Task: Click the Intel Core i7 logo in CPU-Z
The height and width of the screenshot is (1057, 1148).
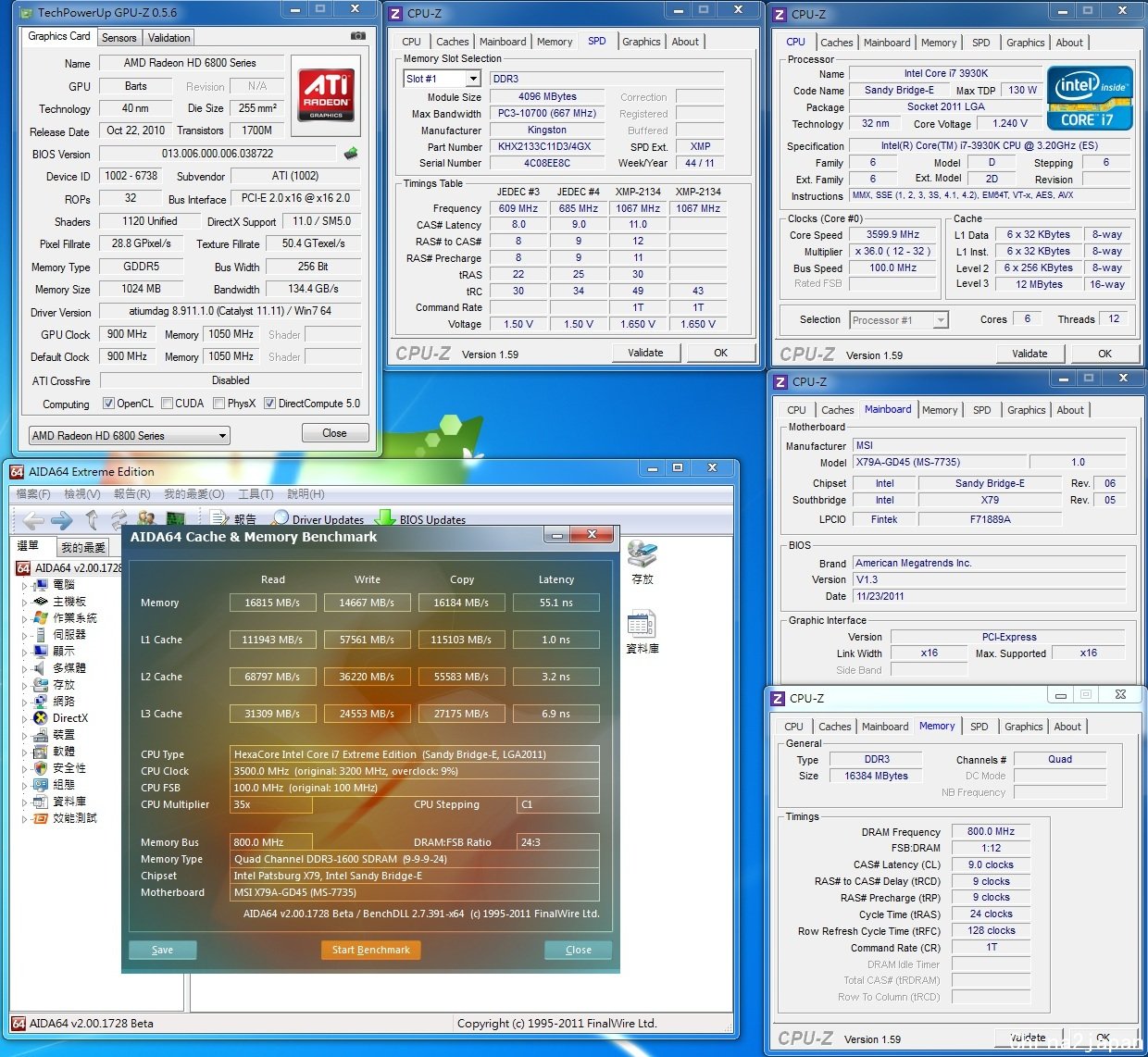Action: (x=1090, y=97)
